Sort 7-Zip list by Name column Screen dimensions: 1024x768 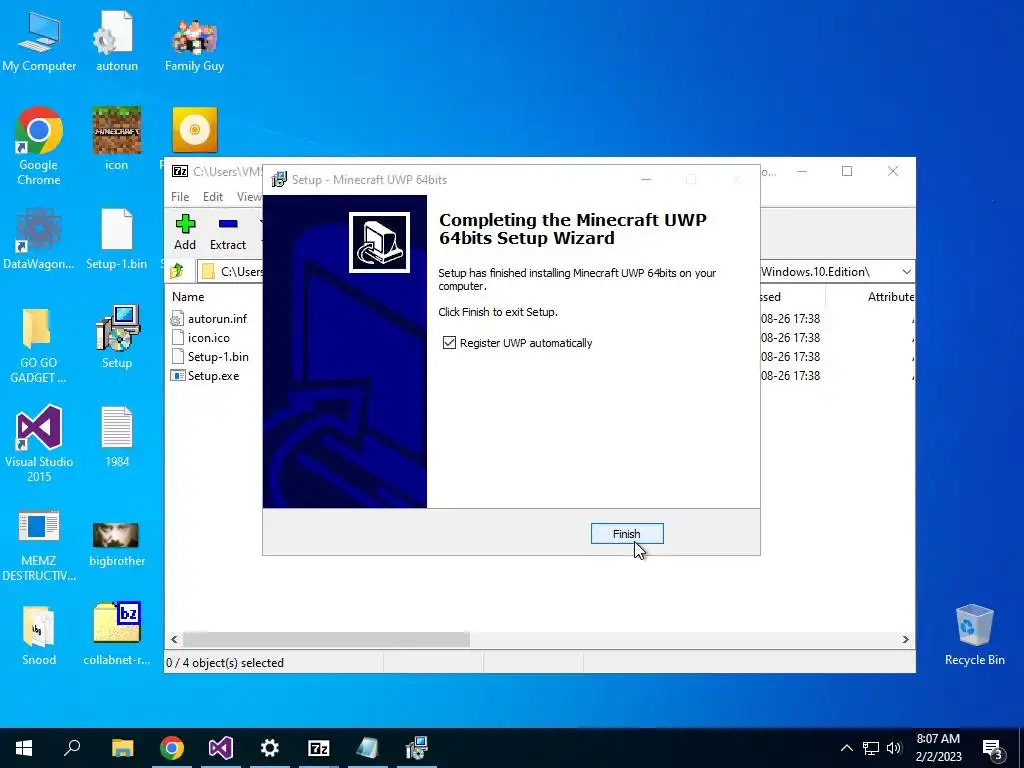point(188,296)
